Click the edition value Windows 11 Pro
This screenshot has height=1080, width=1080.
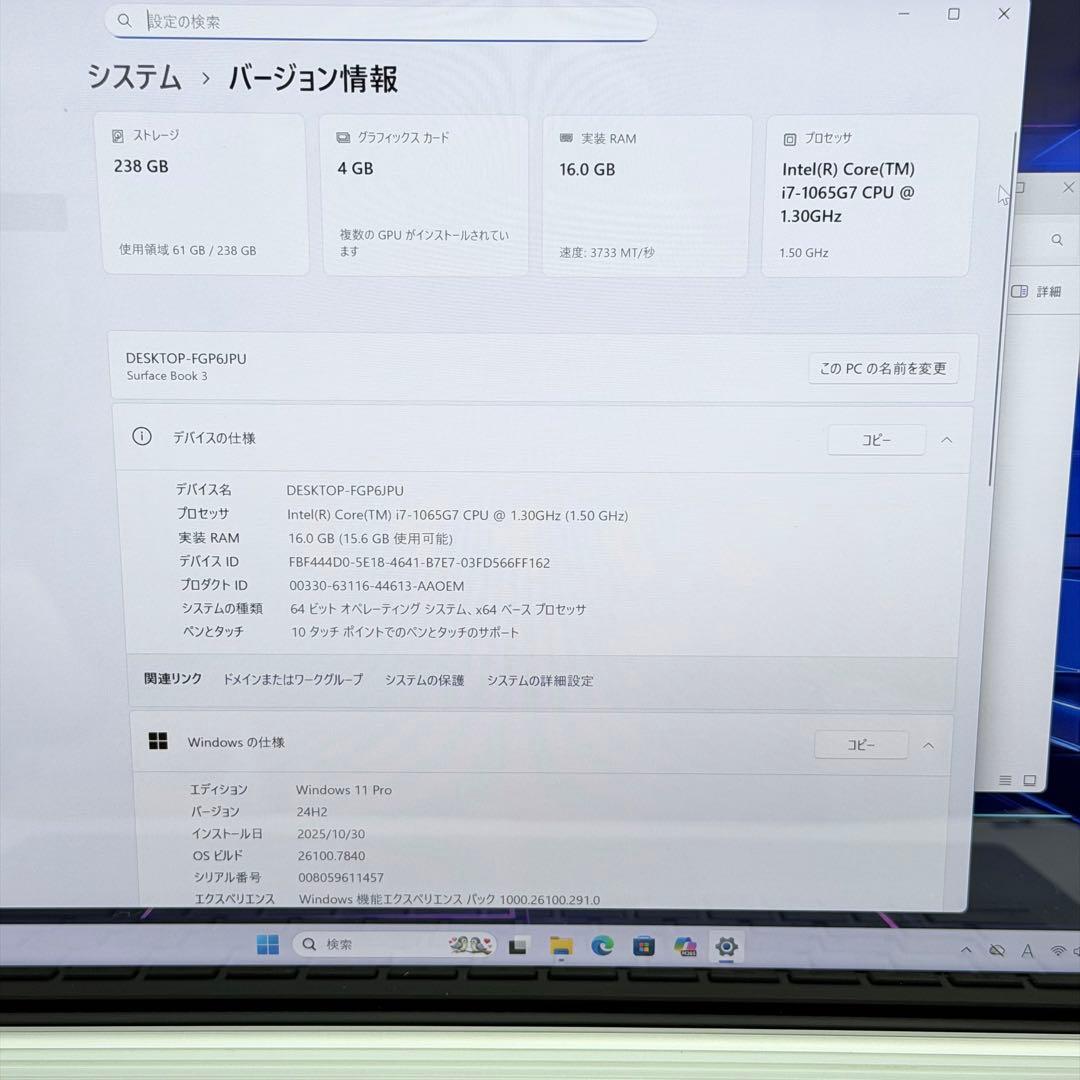344,789
